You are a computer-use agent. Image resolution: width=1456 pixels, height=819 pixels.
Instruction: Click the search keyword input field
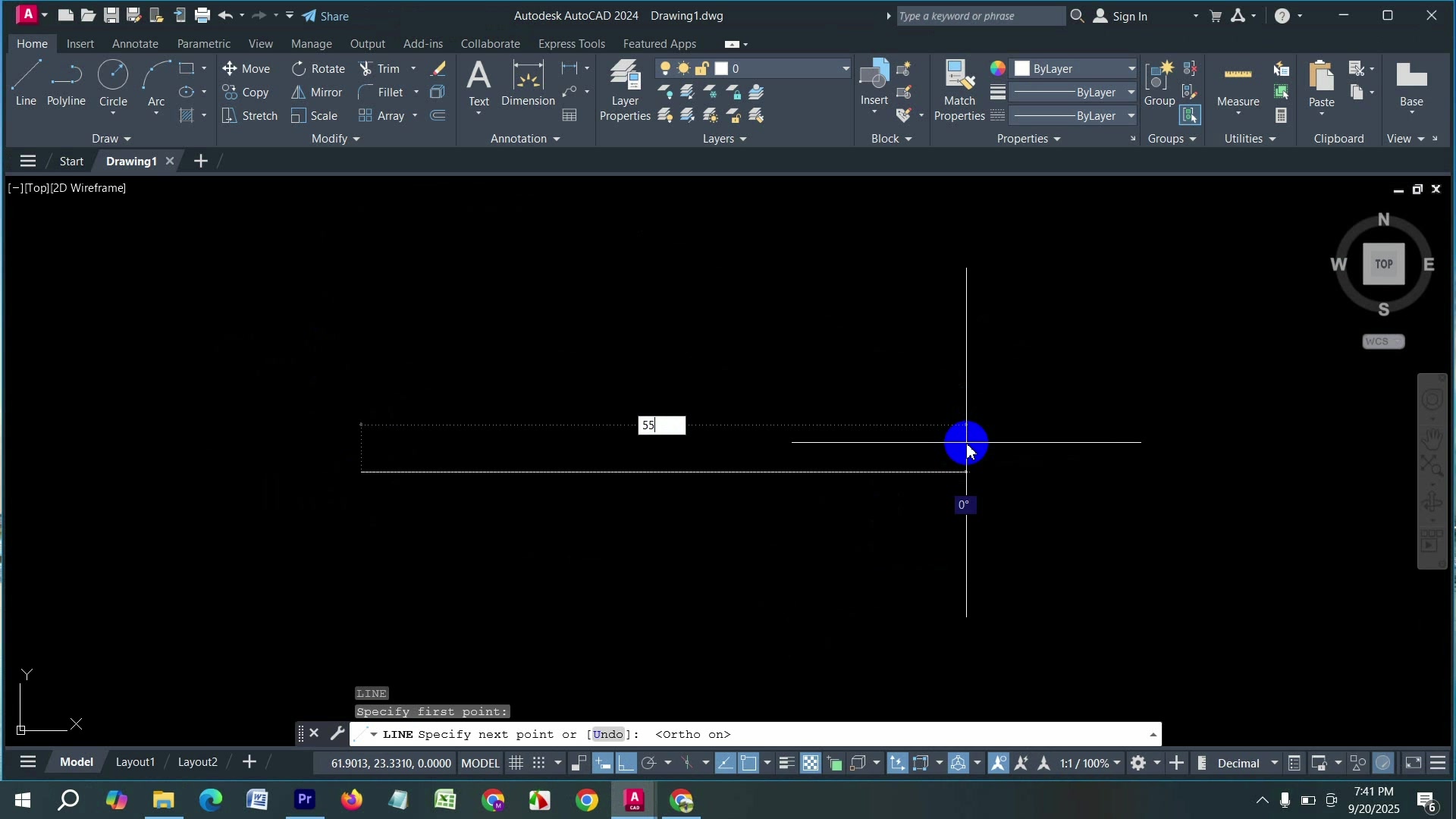click(x=981, y=16)
